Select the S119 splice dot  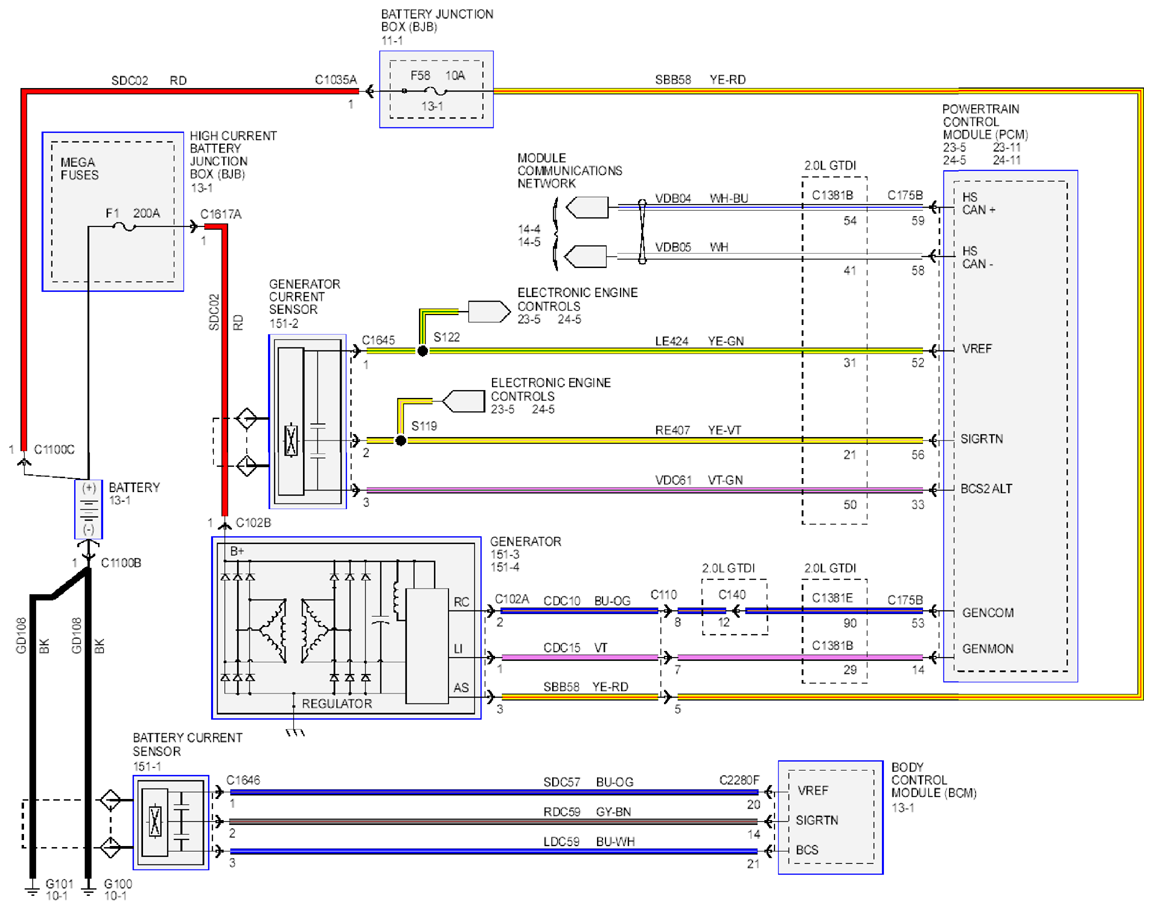pos(400,441)
